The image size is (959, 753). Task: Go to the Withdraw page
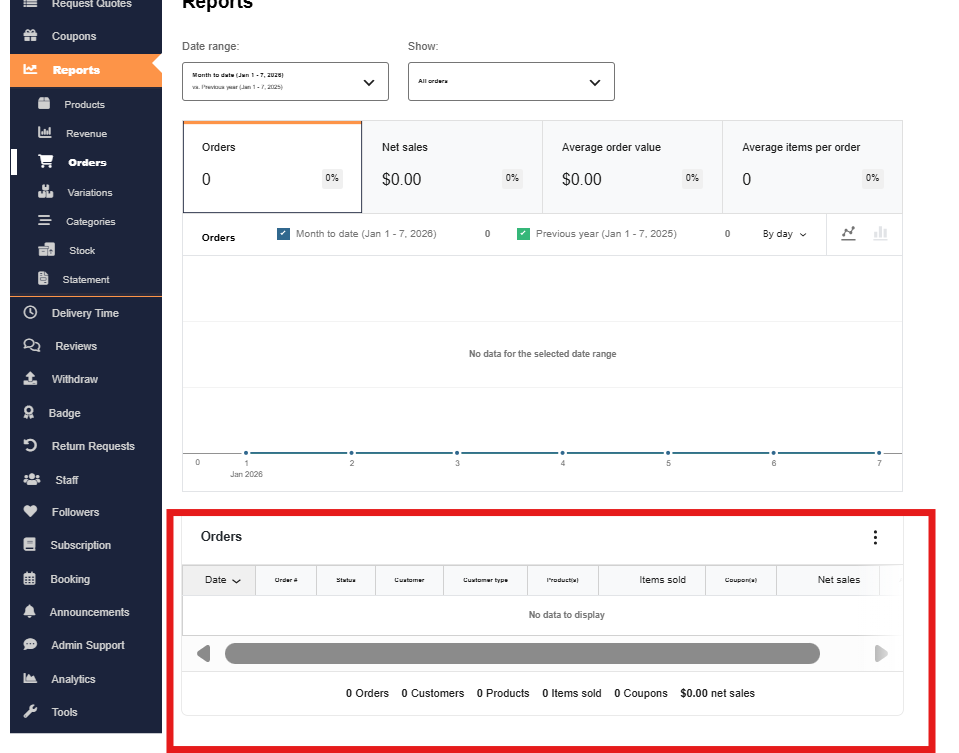[x=75, y=379]
